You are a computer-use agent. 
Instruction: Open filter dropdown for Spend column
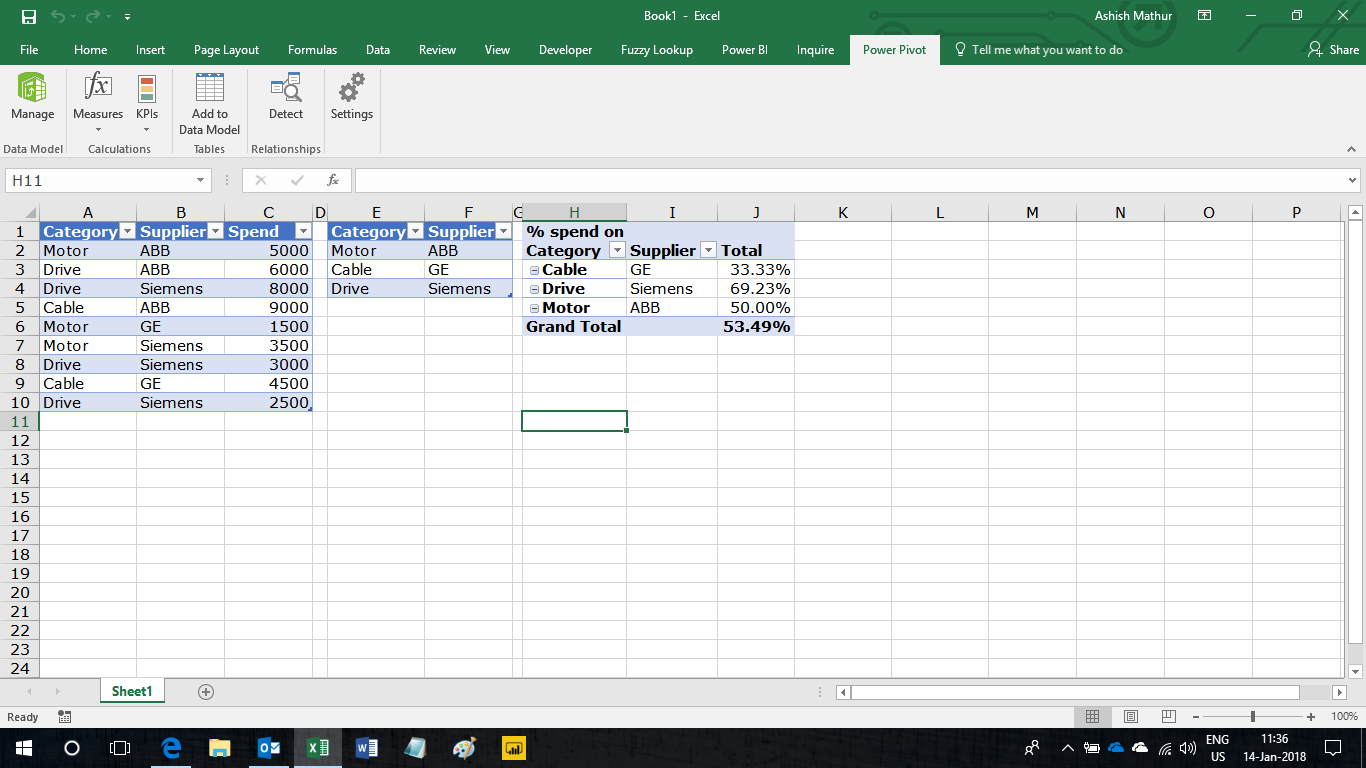tap(303, 232)
